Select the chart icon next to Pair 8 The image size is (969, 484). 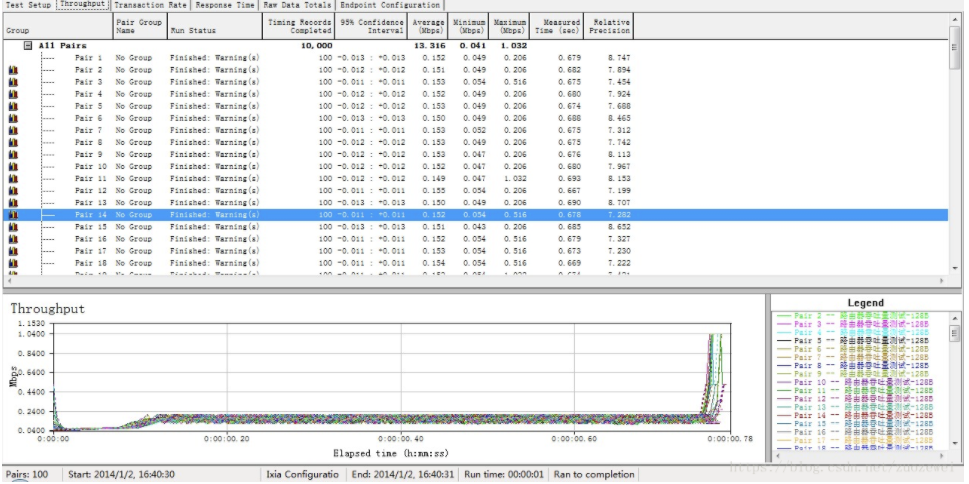click(14, 142)
